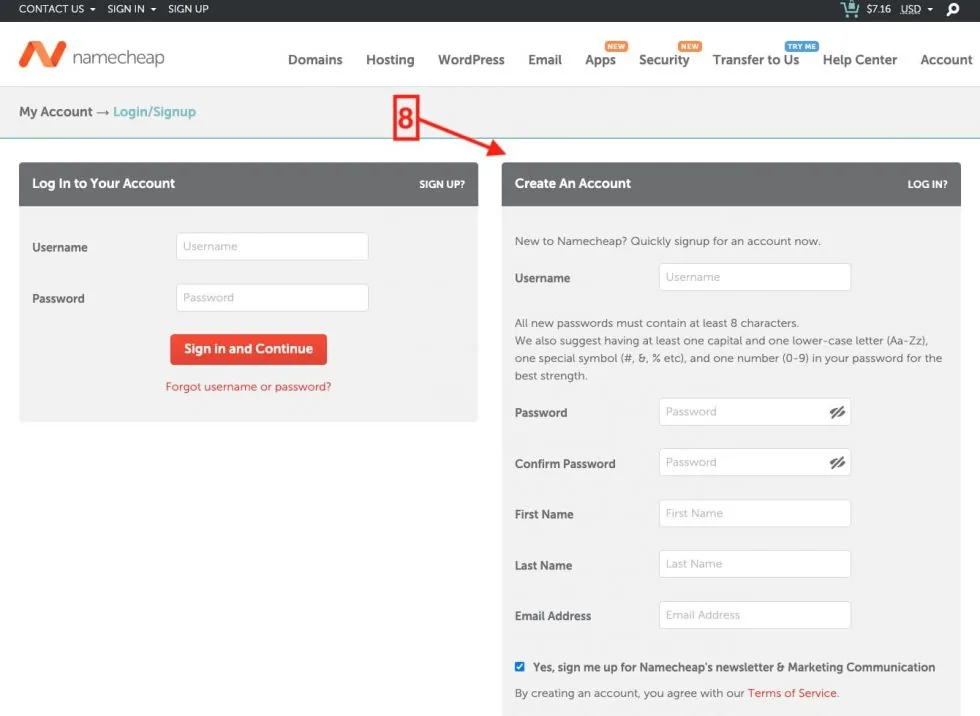Open the Transfer to Us menu

coord(756,60)
